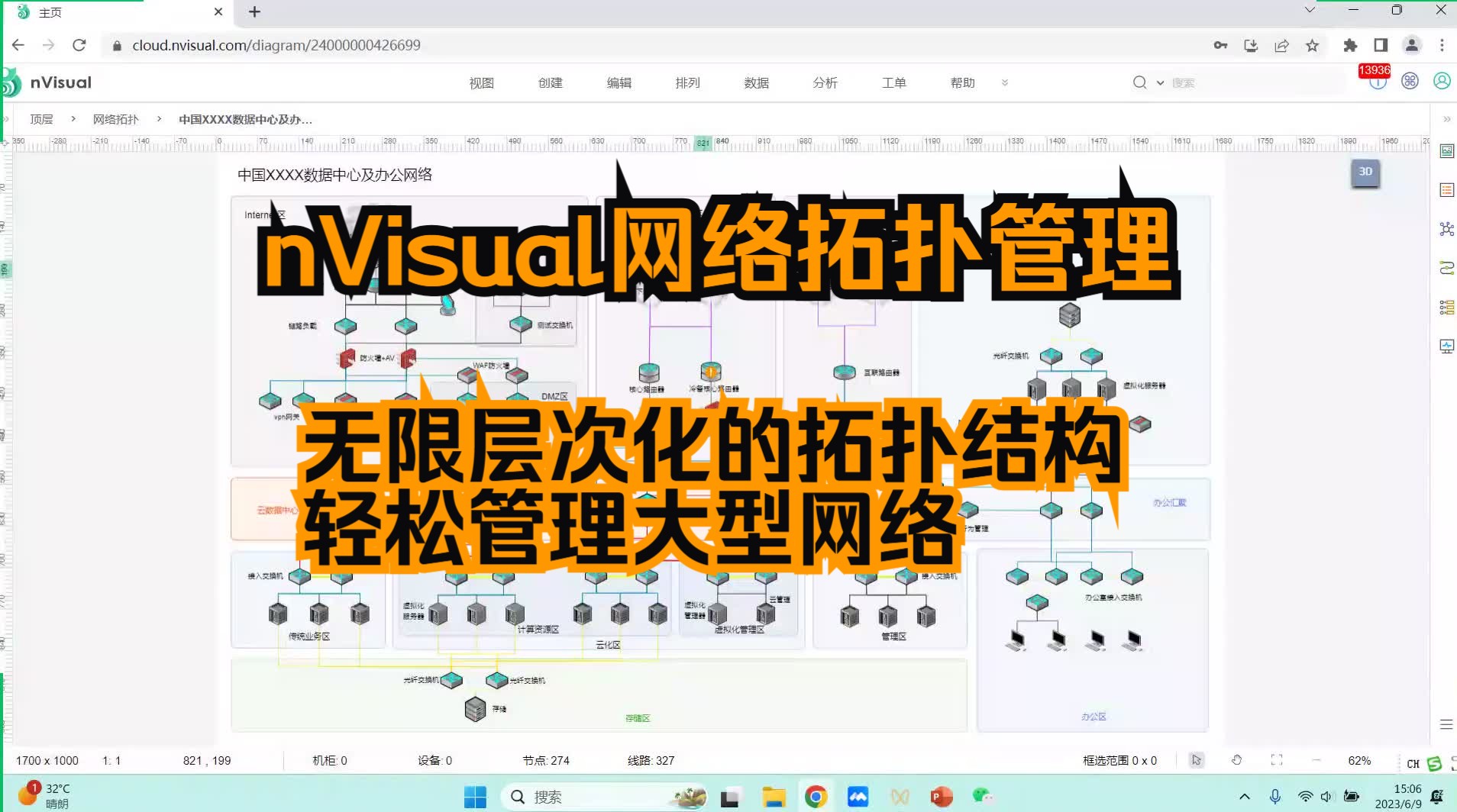The image size is (1457, 812).
Task: Open the port list panel icon
Action: click(x=1446, y=308)
